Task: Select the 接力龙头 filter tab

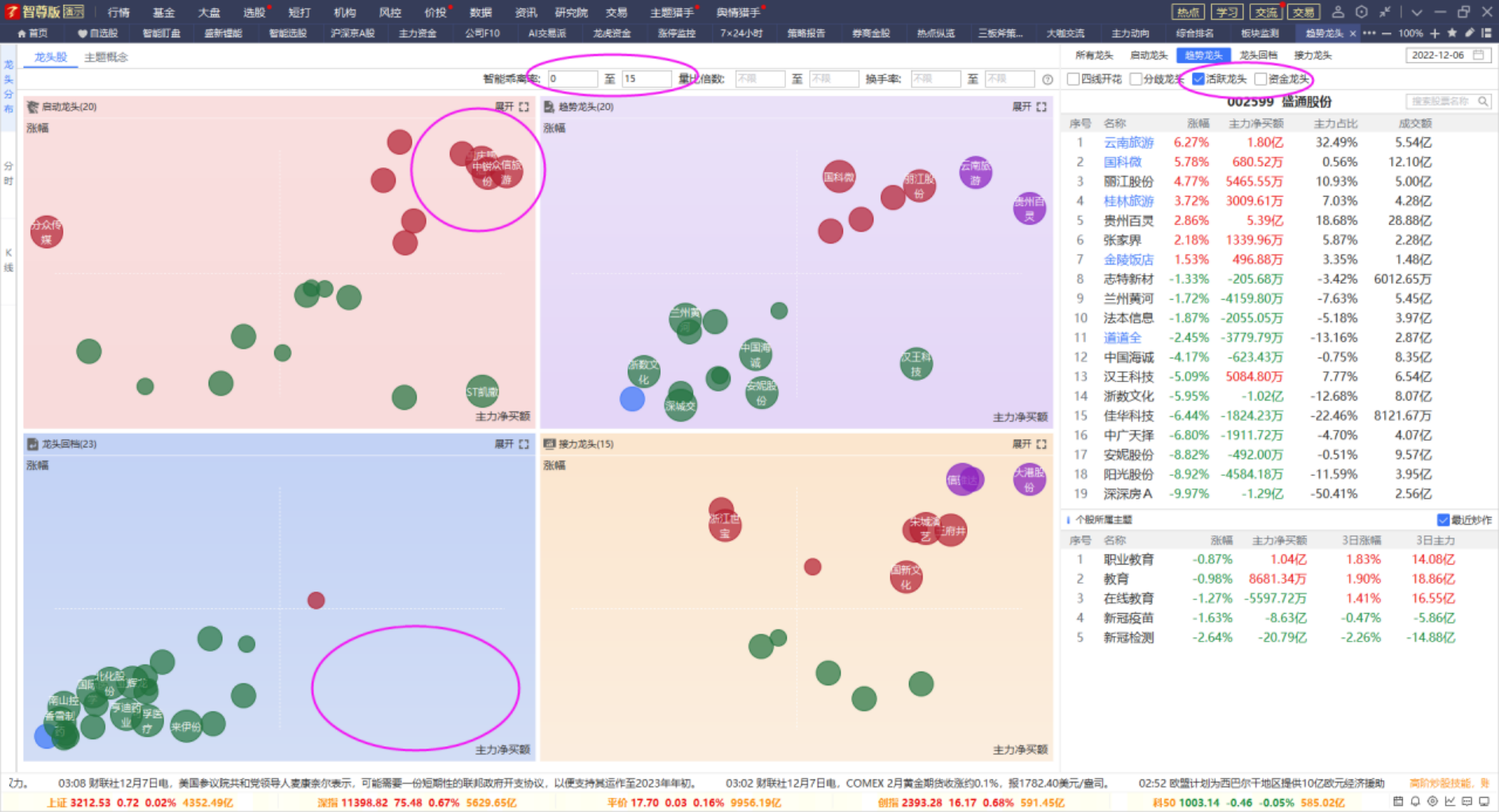Action: coord(1313,56)
